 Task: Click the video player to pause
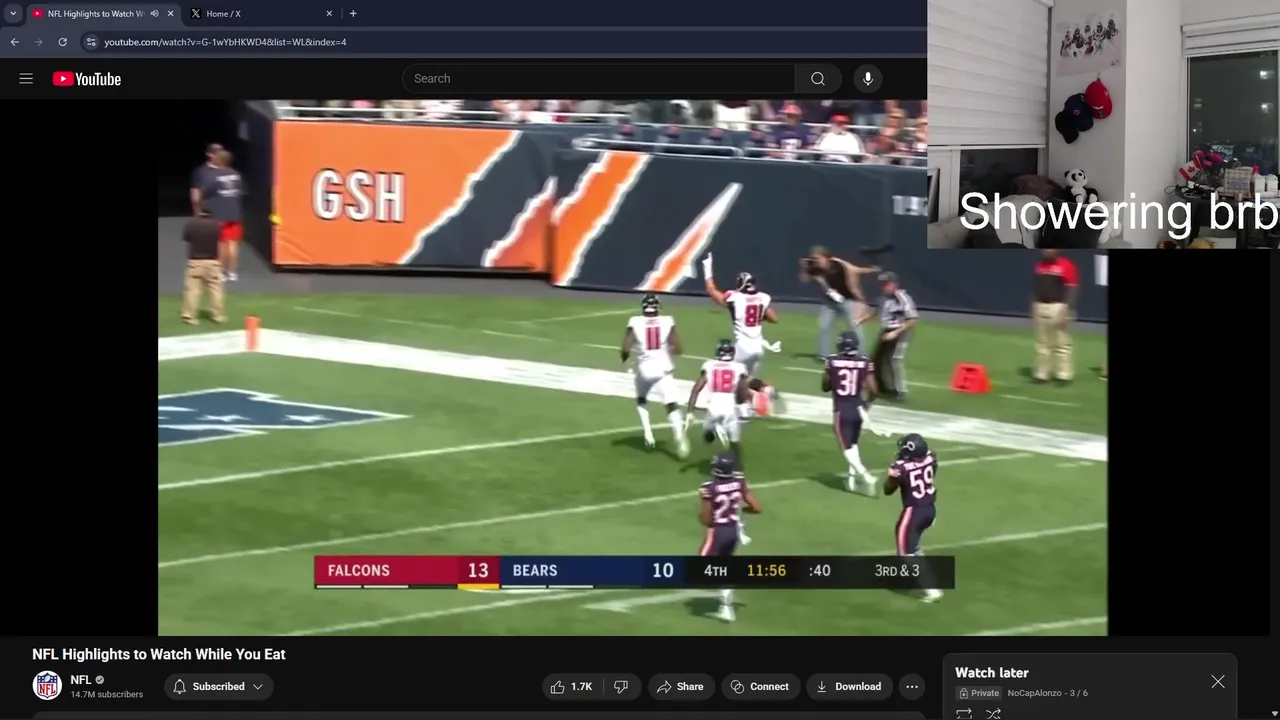click(632, 368)
